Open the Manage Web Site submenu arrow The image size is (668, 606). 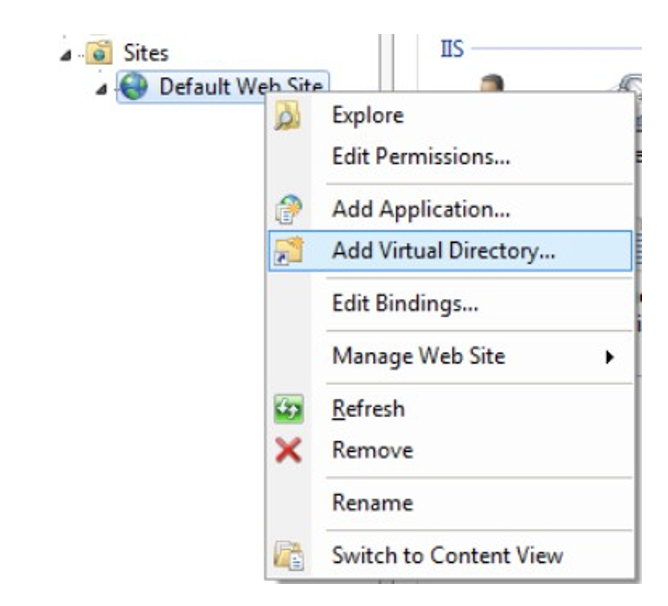point(610,357)
